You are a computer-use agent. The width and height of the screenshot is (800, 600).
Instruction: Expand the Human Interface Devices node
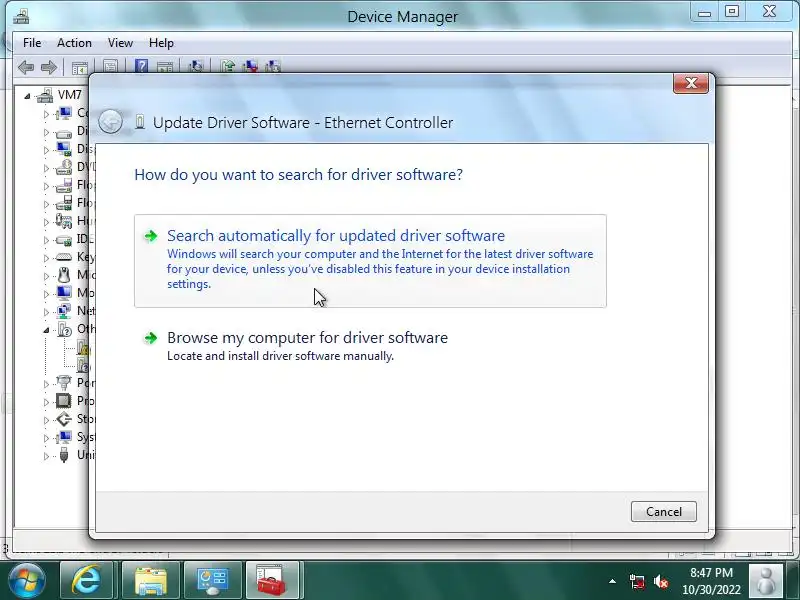pos(46,222)
